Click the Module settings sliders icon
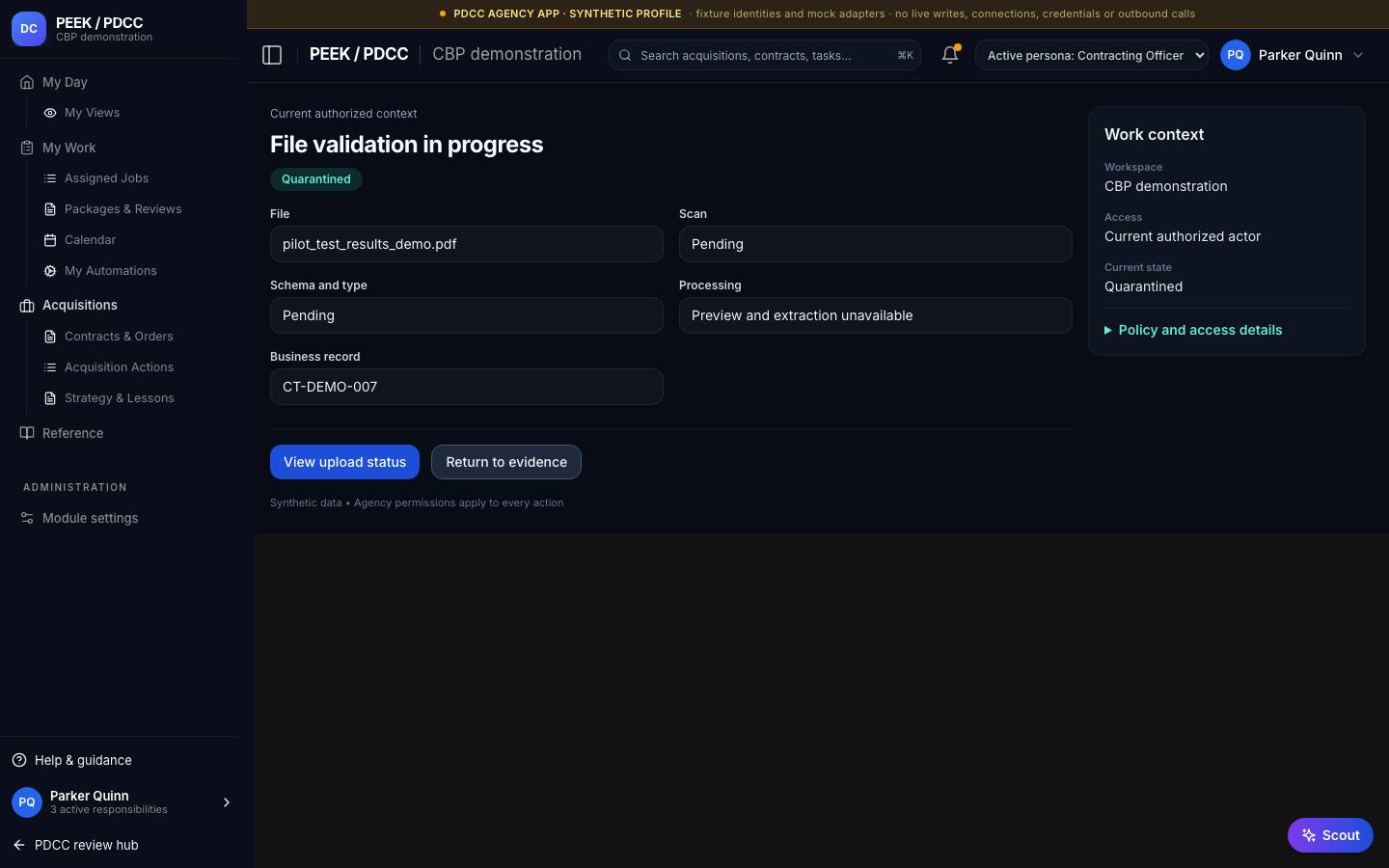This screenshot has height=868, width=1389. 27,518
